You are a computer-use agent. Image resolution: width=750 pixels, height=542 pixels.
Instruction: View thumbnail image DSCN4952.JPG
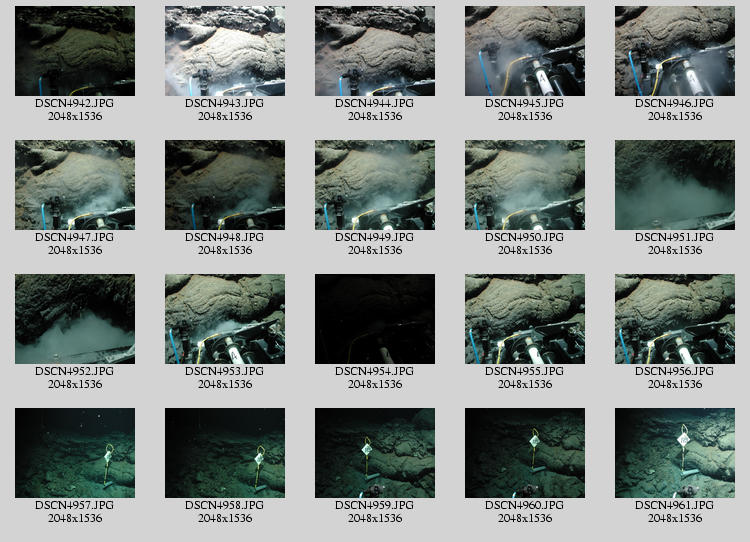coord(75,319)
